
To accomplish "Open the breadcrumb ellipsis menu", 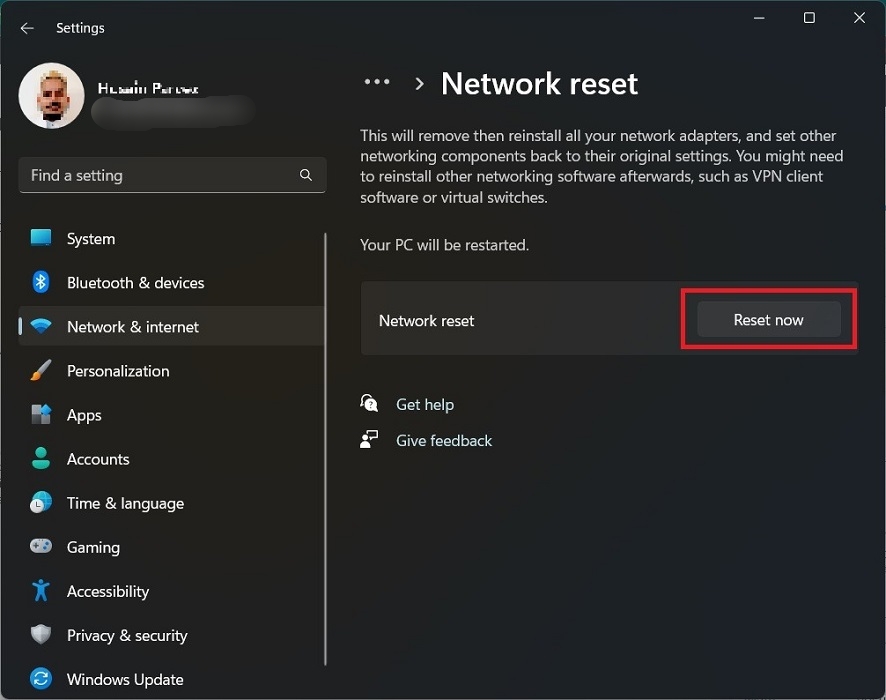I will pos(376,83).
